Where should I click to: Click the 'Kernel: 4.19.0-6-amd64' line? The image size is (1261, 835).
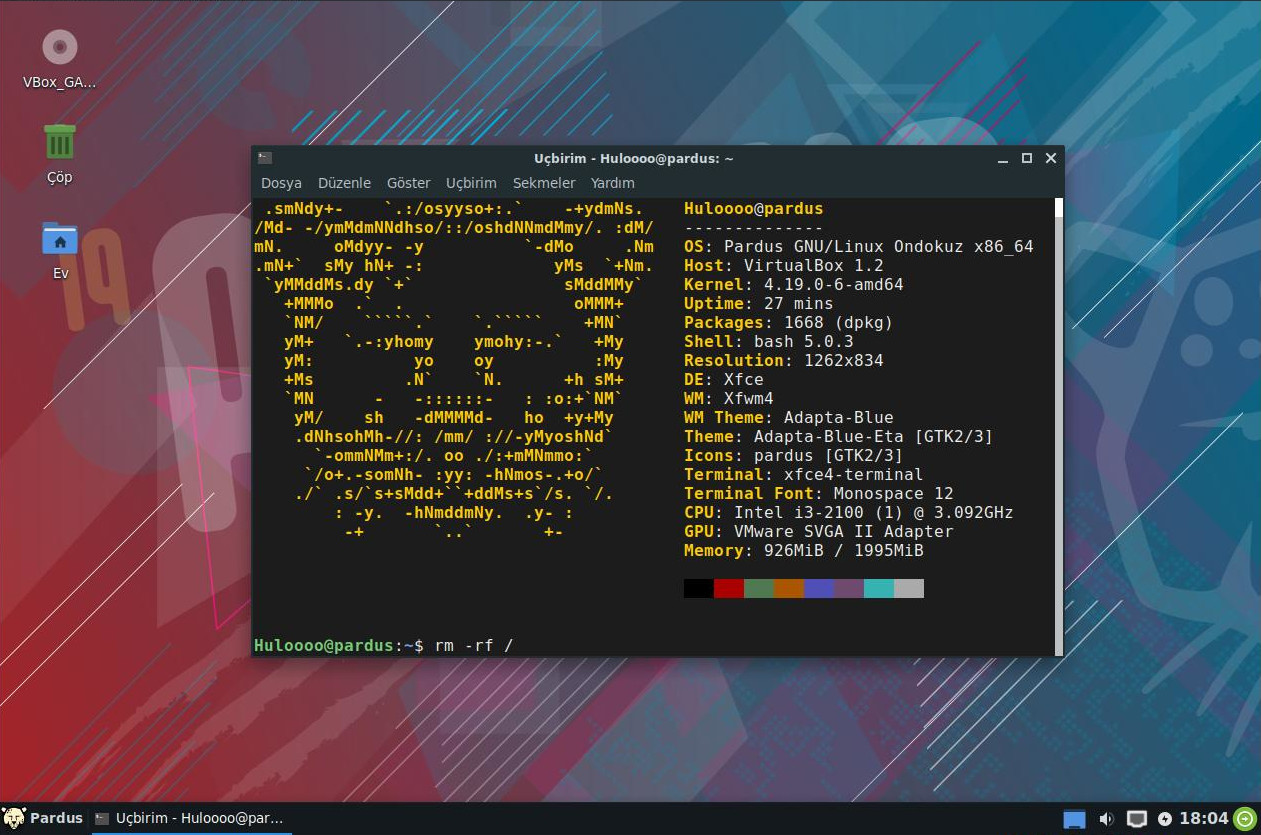coord(794,285)
